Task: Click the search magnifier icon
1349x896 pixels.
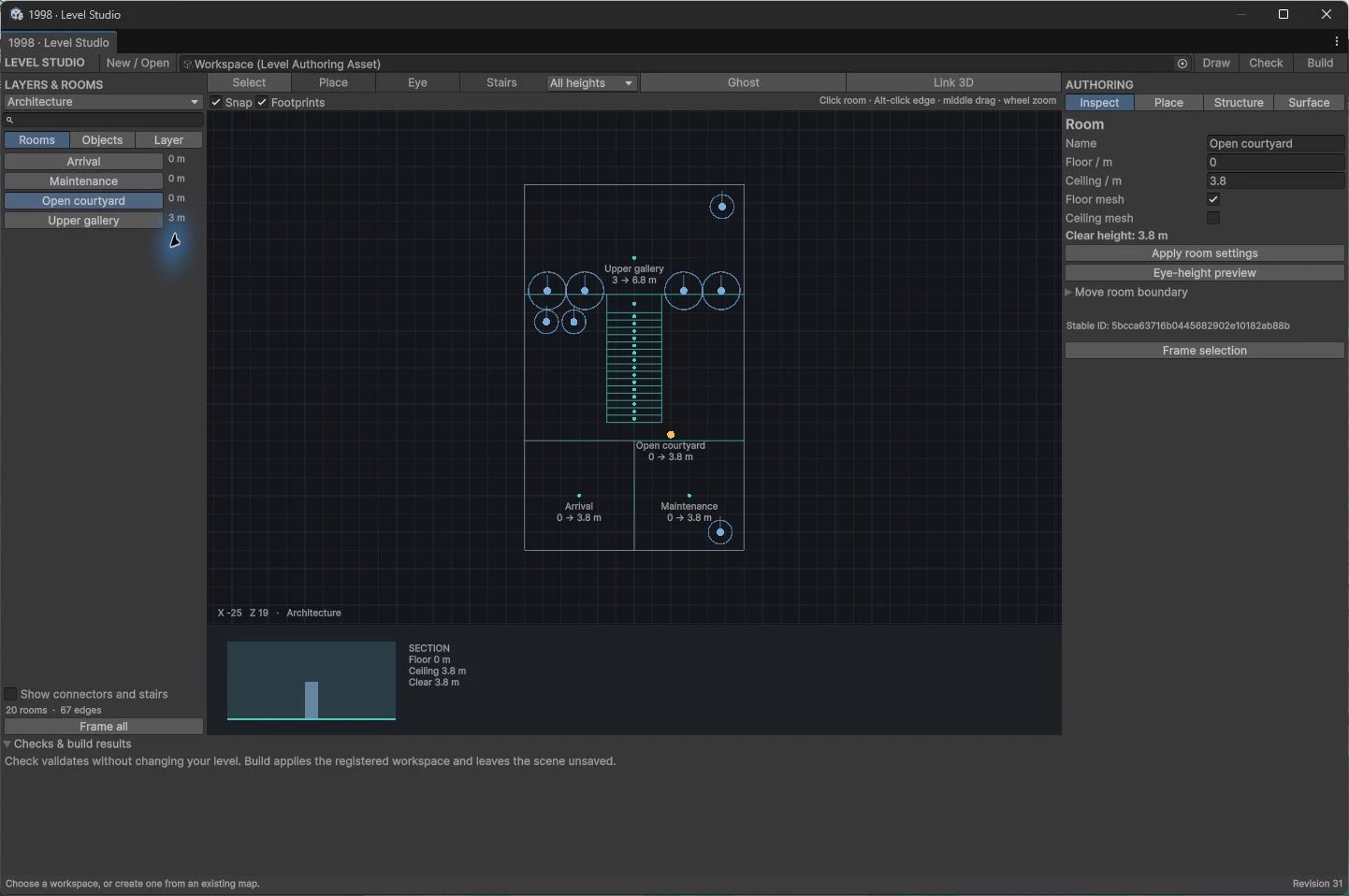Action: coord(9,120)
